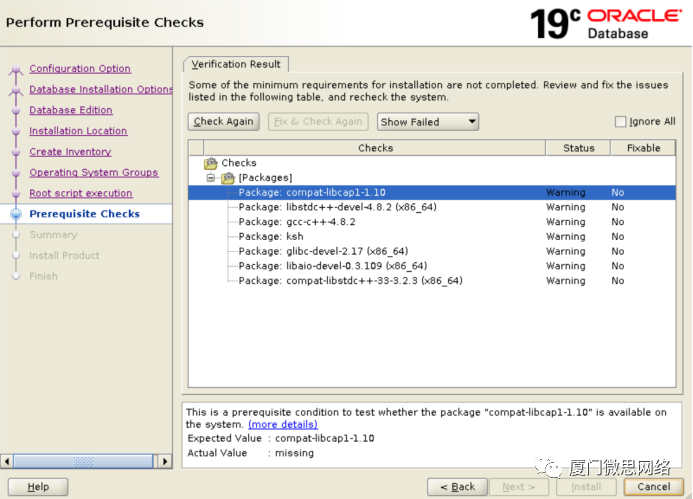Click the Fix & Check Again button
Viewport: 693px width, 499px height.
(x=318, y=122)
